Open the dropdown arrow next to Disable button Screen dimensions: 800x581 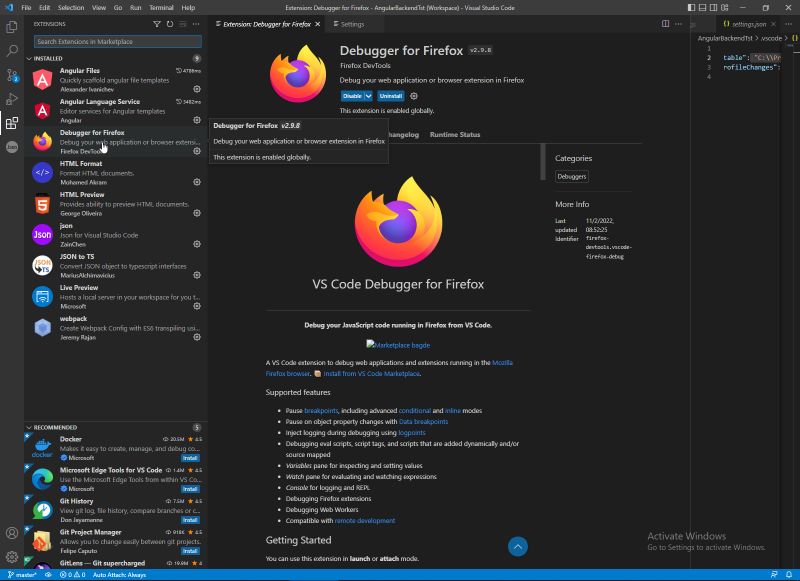[x=368, y=96]
